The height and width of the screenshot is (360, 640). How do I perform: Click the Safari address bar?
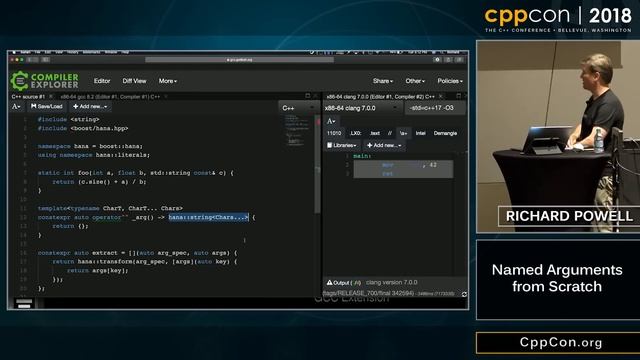point(239,60)
